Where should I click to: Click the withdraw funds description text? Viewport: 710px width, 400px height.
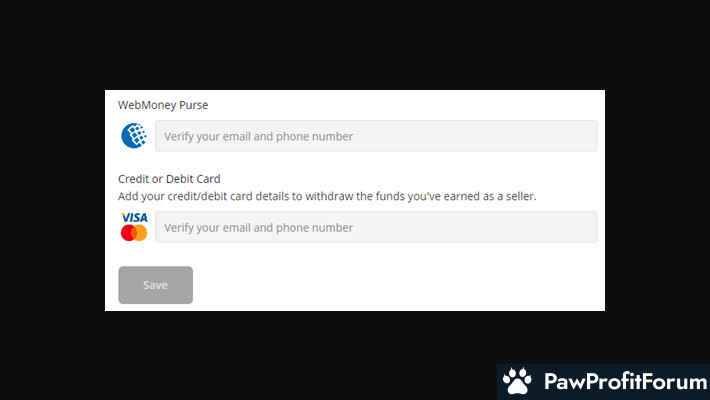327,196
